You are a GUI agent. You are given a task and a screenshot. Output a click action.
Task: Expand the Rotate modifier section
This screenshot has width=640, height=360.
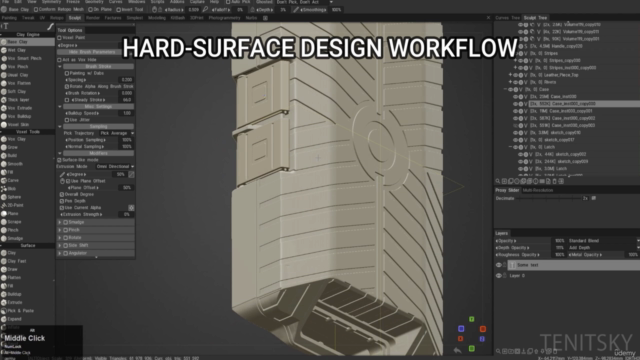(60, 238)
